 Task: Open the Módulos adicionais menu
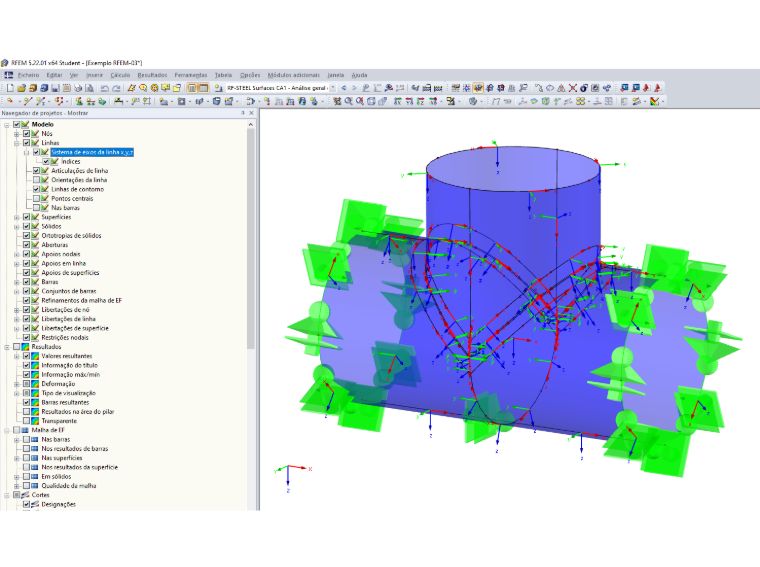point(293,75)
